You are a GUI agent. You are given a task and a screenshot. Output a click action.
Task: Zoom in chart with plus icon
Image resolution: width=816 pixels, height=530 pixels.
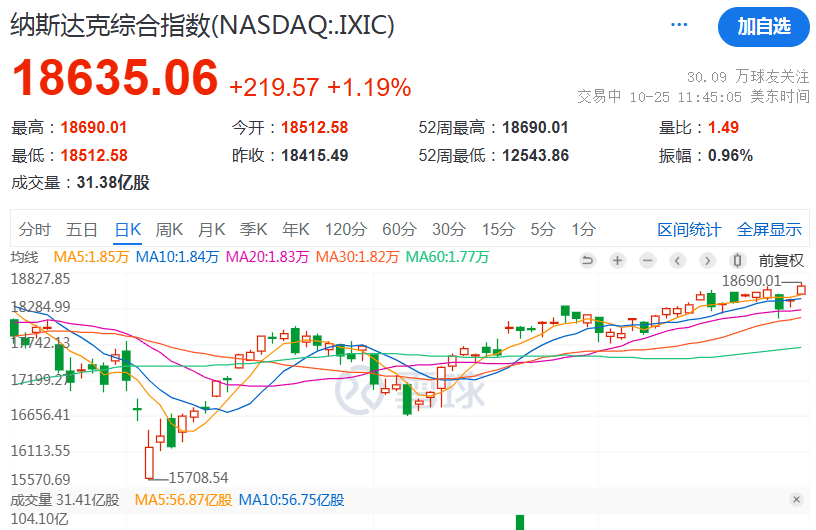618,260
